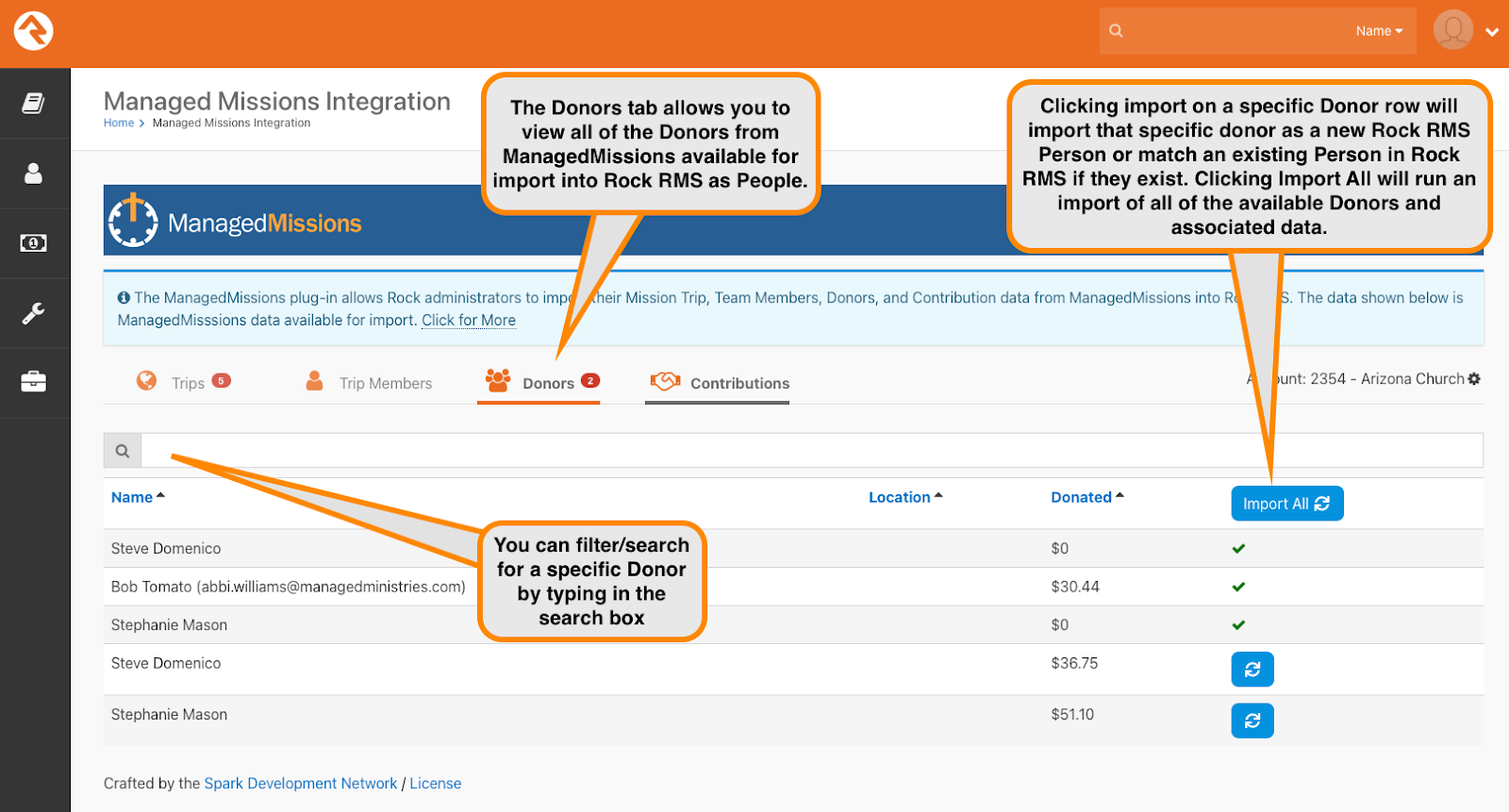The width and height of the screenshot is (1509, 812).
Task: Click the $51.10 donated amount
Action: pyautogui.click(x=1073, y=714)
